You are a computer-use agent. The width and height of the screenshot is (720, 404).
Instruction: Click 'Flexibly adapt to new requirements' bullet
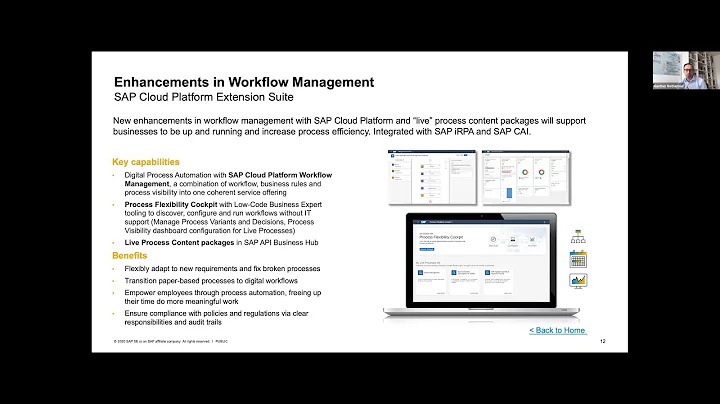(222, 269)
